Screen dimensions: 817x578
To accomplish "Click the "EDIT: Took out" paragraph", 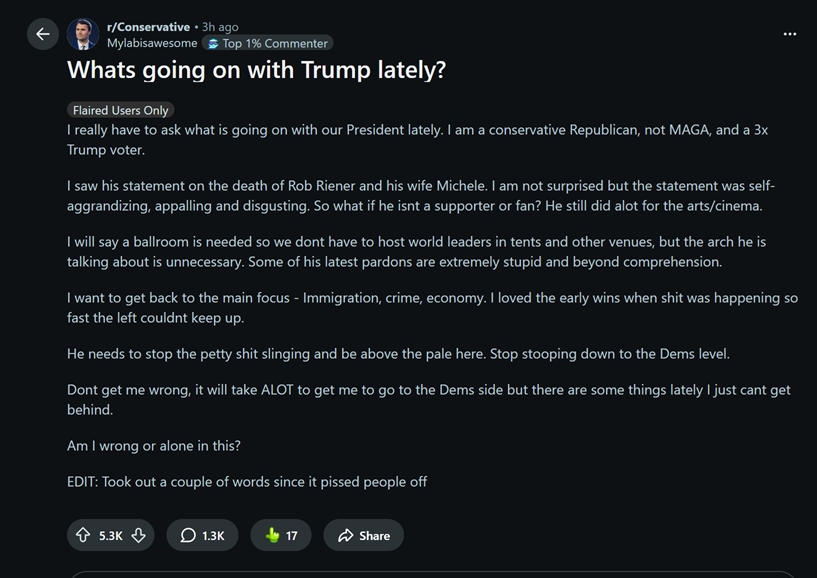I will 247,482.
